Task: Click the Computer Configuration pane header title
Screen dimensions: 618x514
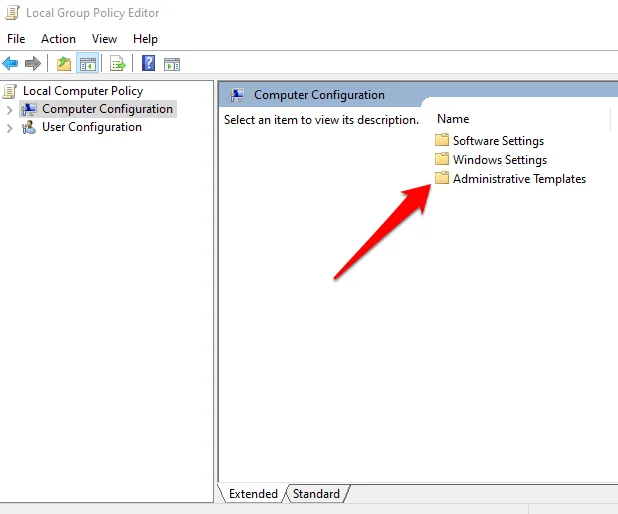Action: 319,95
